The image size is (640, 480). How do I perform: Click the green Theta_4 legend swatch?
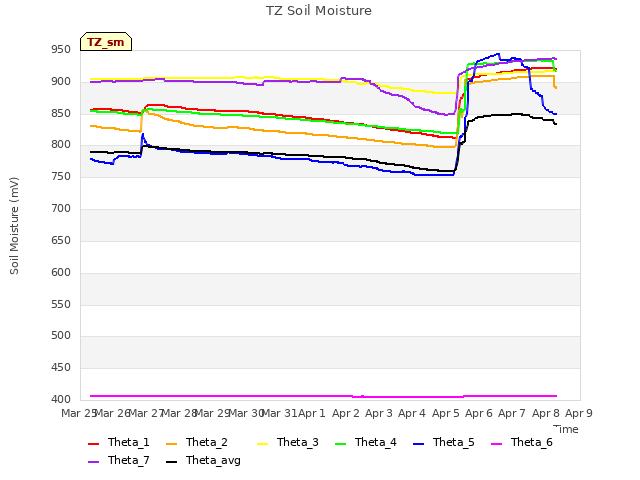341,444
